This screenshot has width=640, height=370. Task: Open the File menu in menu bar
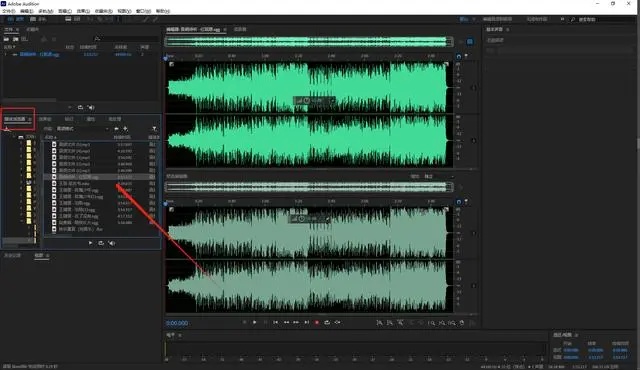[9, 11]
